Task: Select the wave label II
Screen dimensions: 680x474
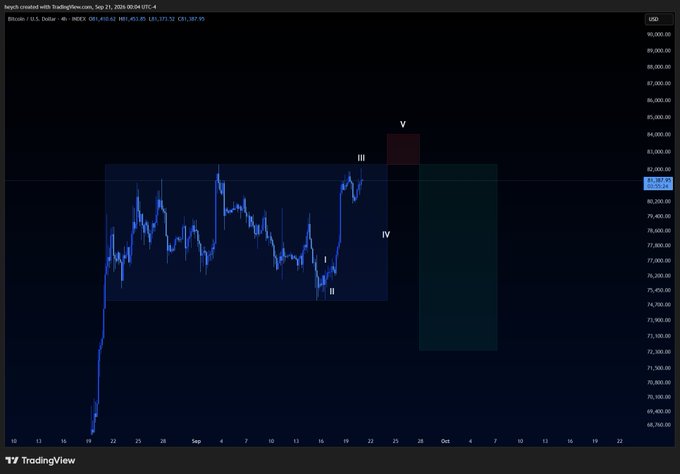Action: (x=332, y=291)
